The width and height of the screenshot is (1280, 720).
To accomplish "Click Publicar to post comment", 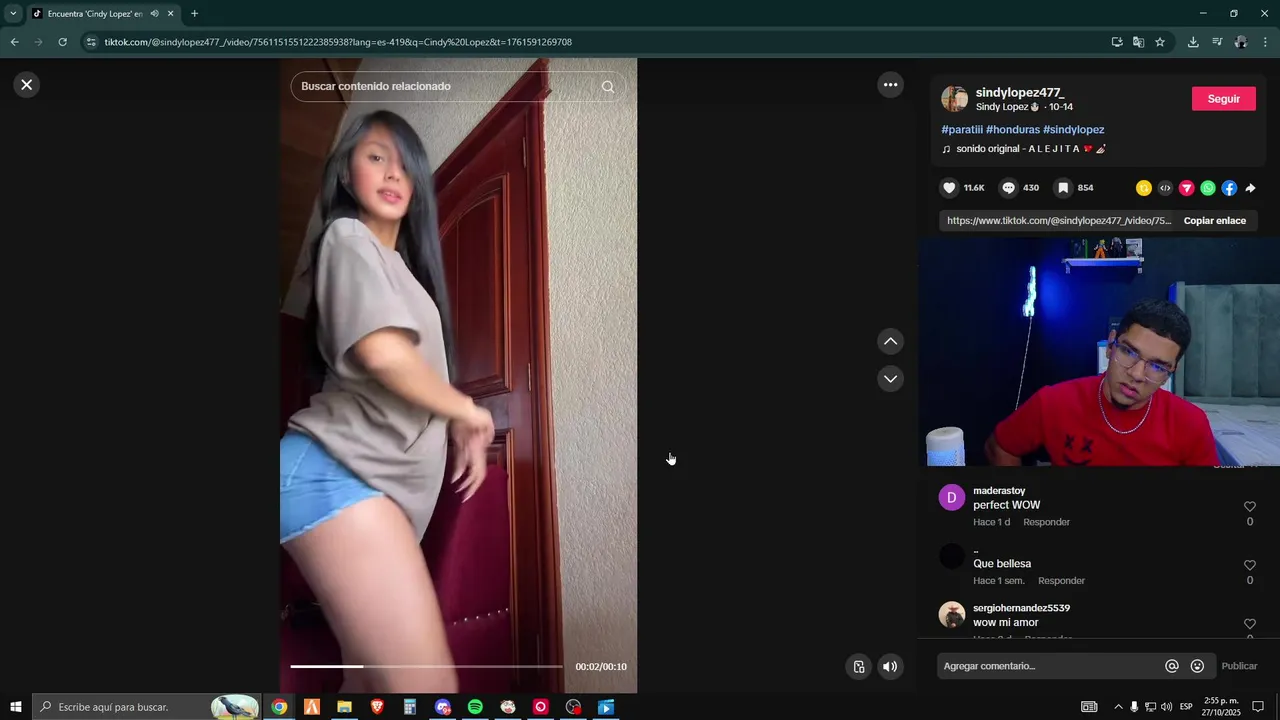I will point(1239,666).
